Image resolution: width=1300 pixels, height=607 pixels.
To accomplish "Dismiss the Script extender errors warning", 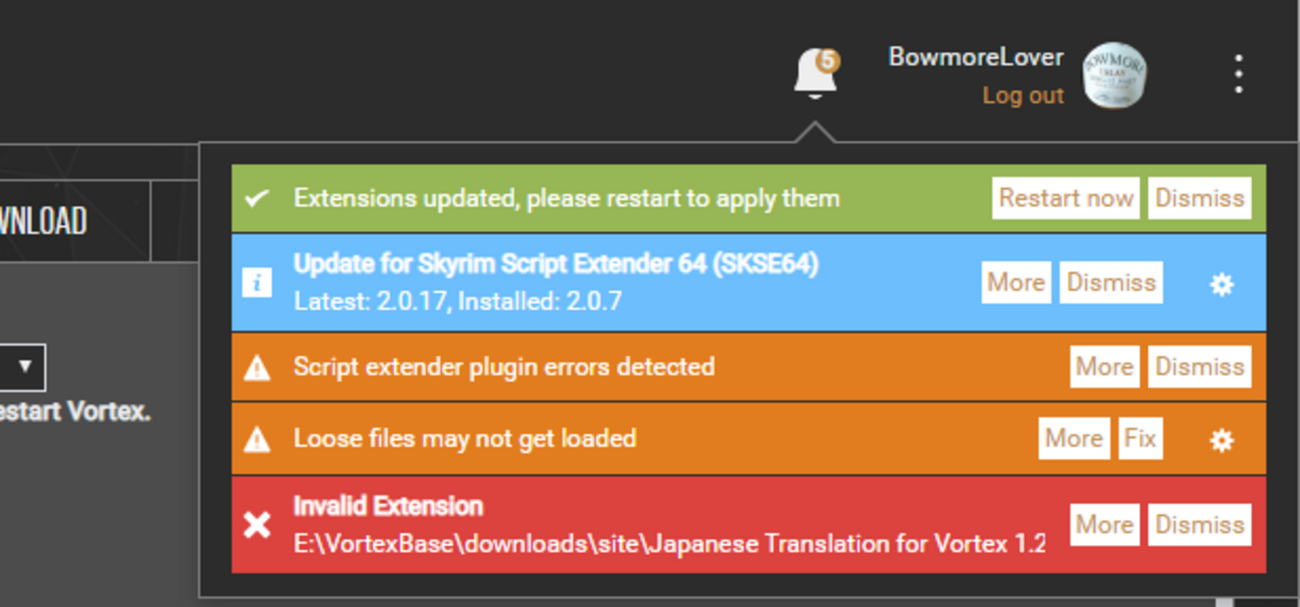I will (x=1199, y=367).
